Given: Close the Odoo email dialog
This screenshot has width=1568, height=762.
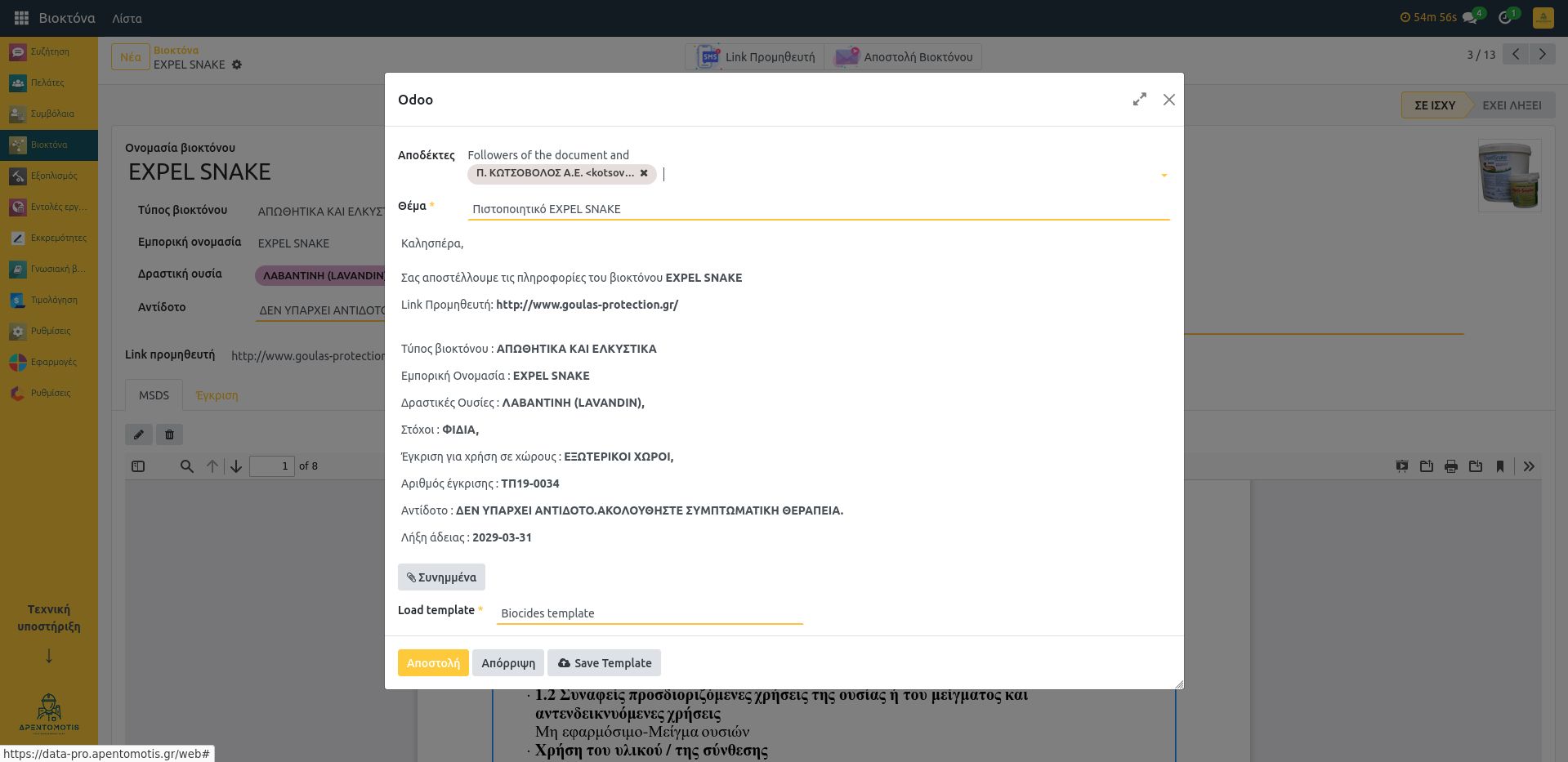Looking at the screenshot, I should pos(1169,100).
